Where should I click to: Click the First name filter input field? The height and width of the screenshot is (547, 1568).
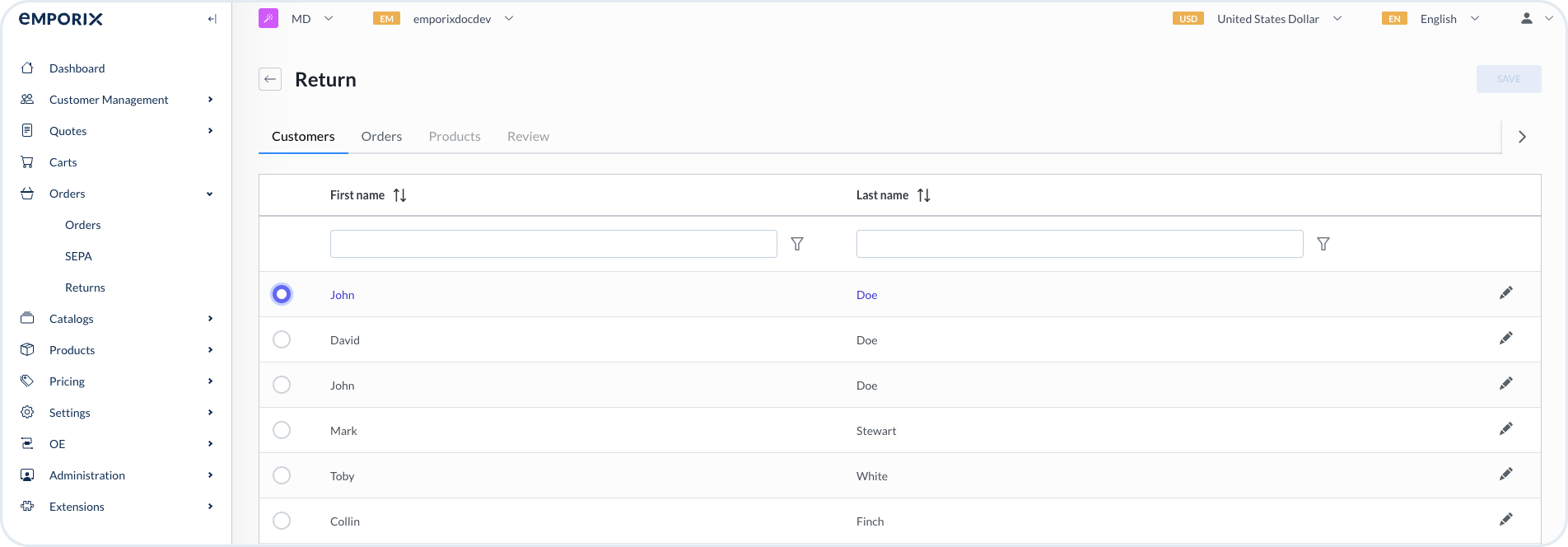pos(553,244)
